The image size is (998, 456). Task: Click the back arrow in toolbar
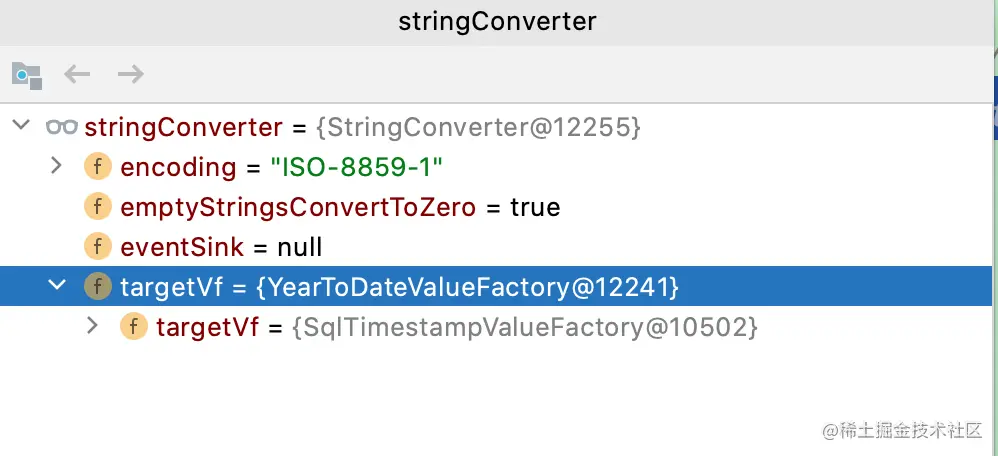coord(77,75)
